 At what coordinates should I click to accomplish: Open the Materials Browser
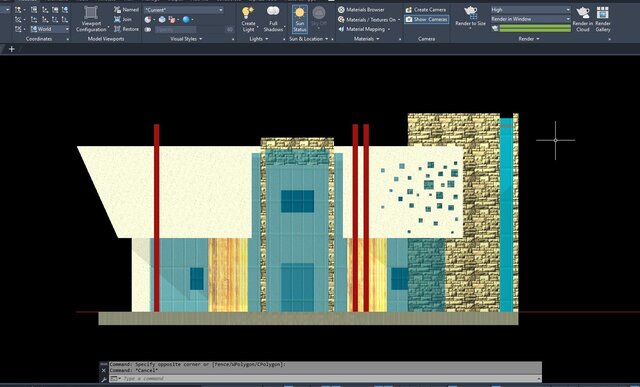362,9
